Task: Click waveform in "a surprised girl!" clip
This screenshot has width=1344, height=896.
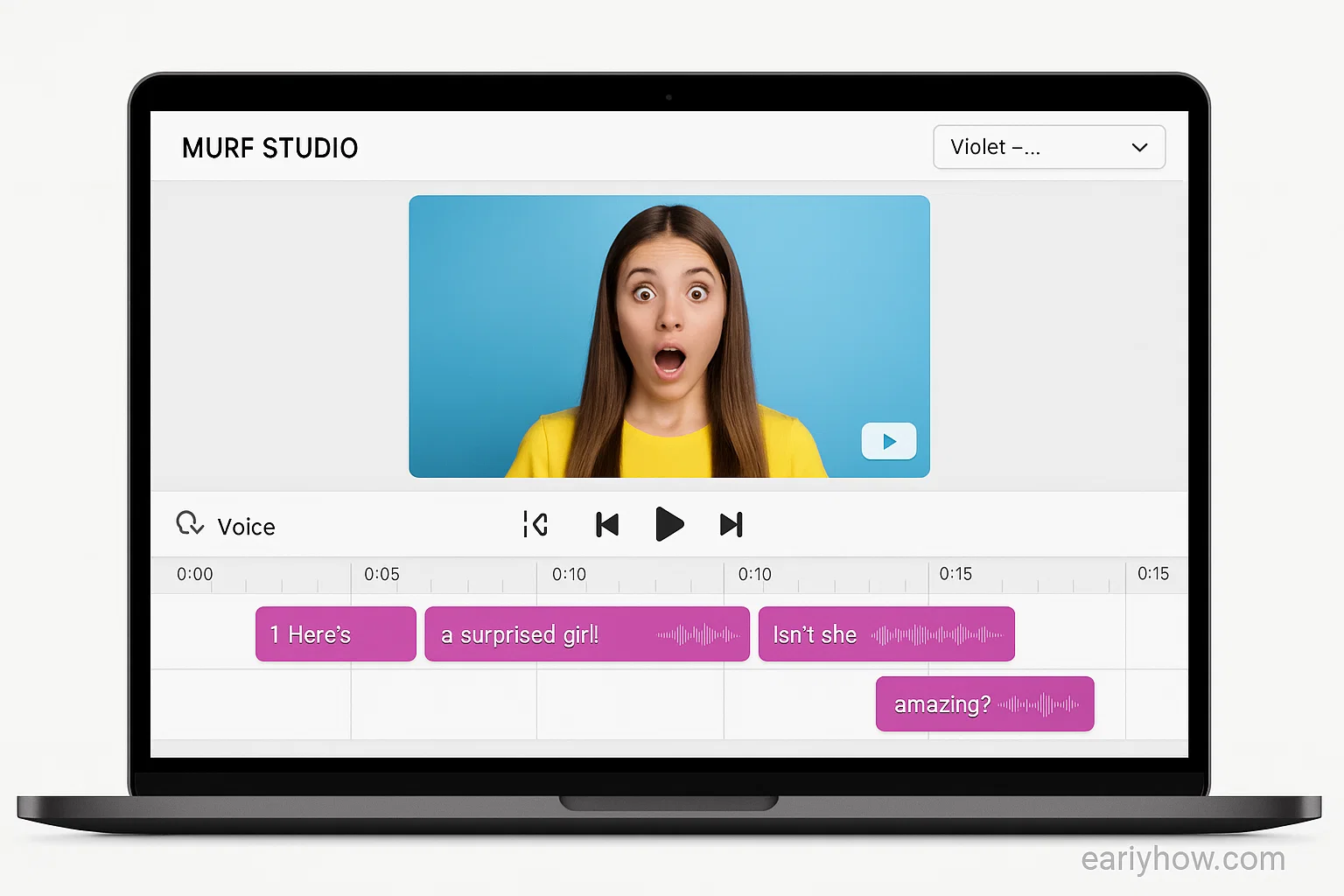Action: click(697, 635)
